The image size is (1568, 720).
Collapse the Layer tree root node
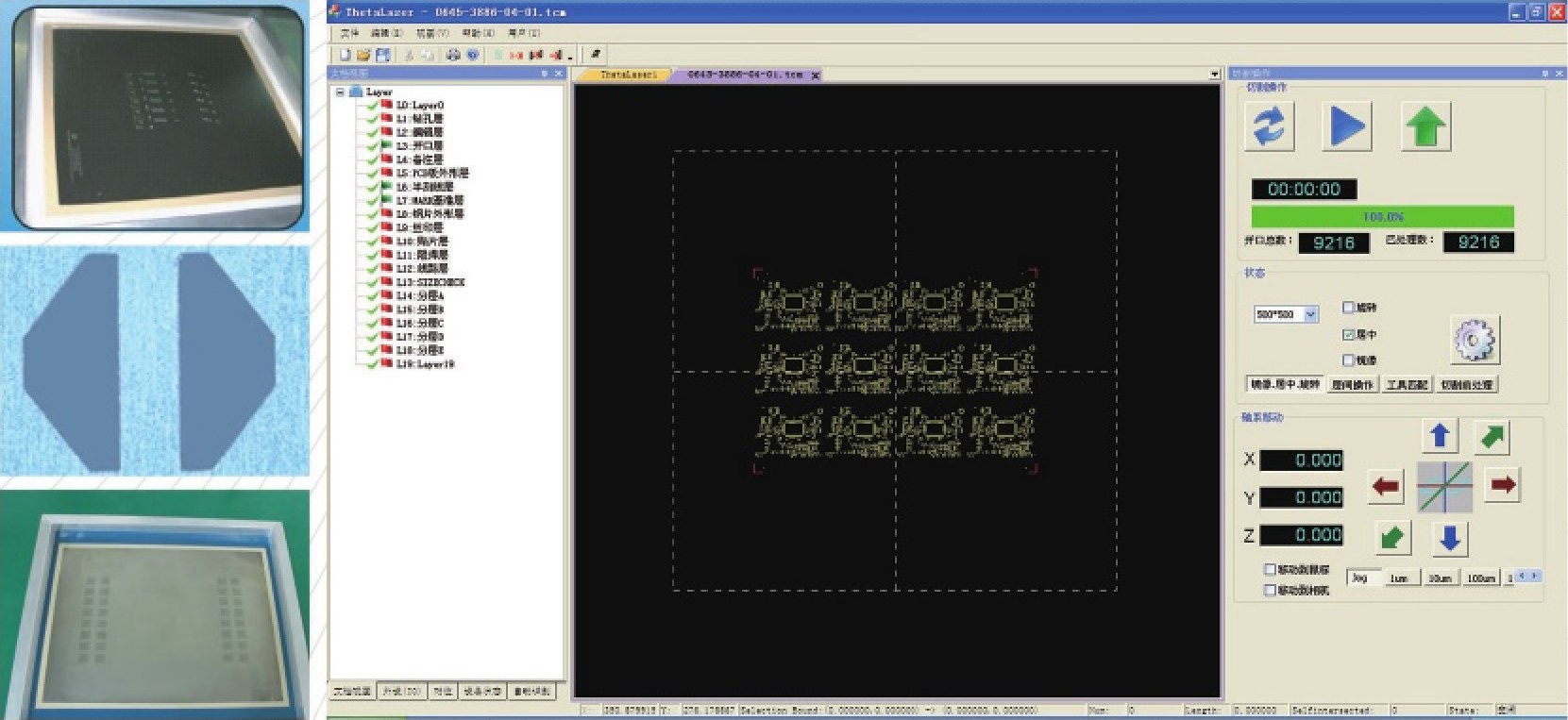[340, 92]
